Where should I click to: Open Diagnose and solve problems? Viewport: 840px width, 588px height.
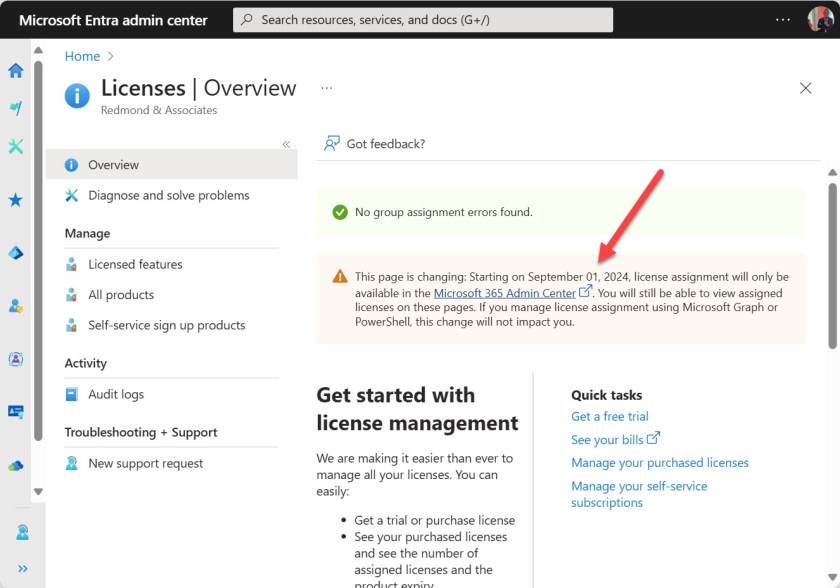171,195
